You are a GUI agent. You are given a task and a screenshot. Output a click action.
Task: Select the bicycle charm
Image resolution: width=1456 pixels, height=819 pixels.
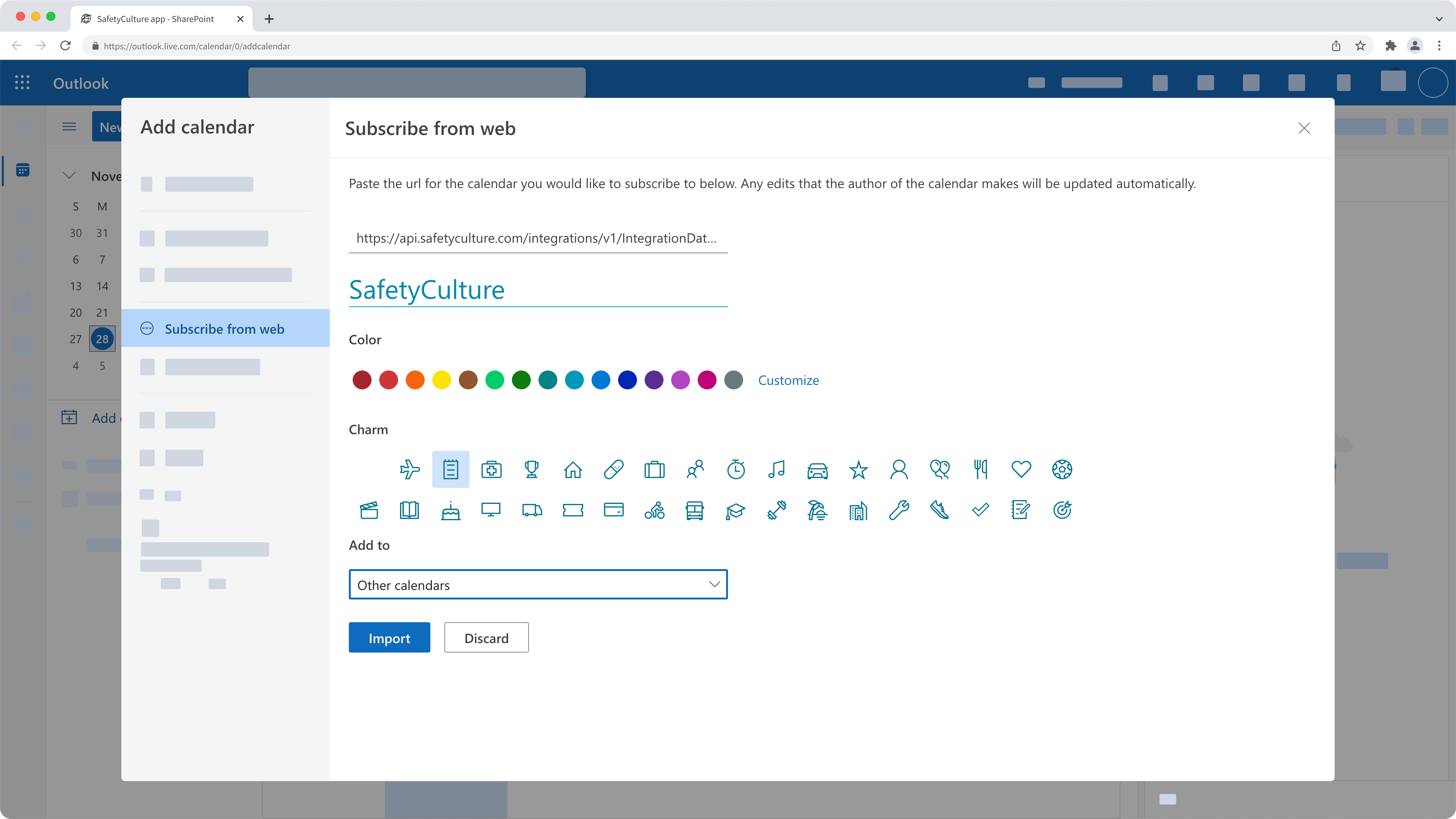point(654,510)
